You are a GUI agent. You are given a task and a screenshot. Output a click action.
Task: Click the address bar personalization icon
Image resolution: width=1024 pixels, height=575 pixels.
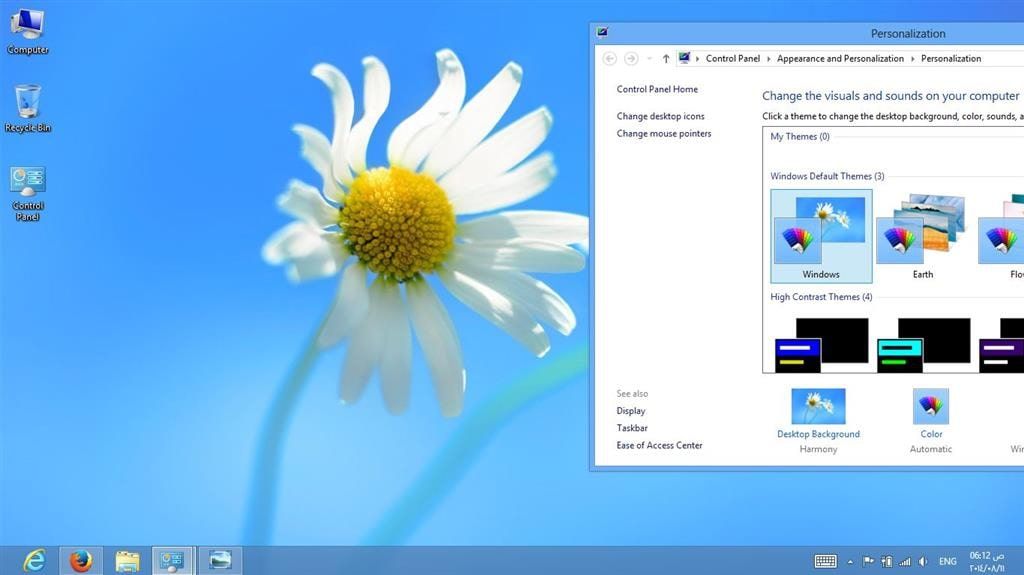pyautogui.click(x=684, y=58)
